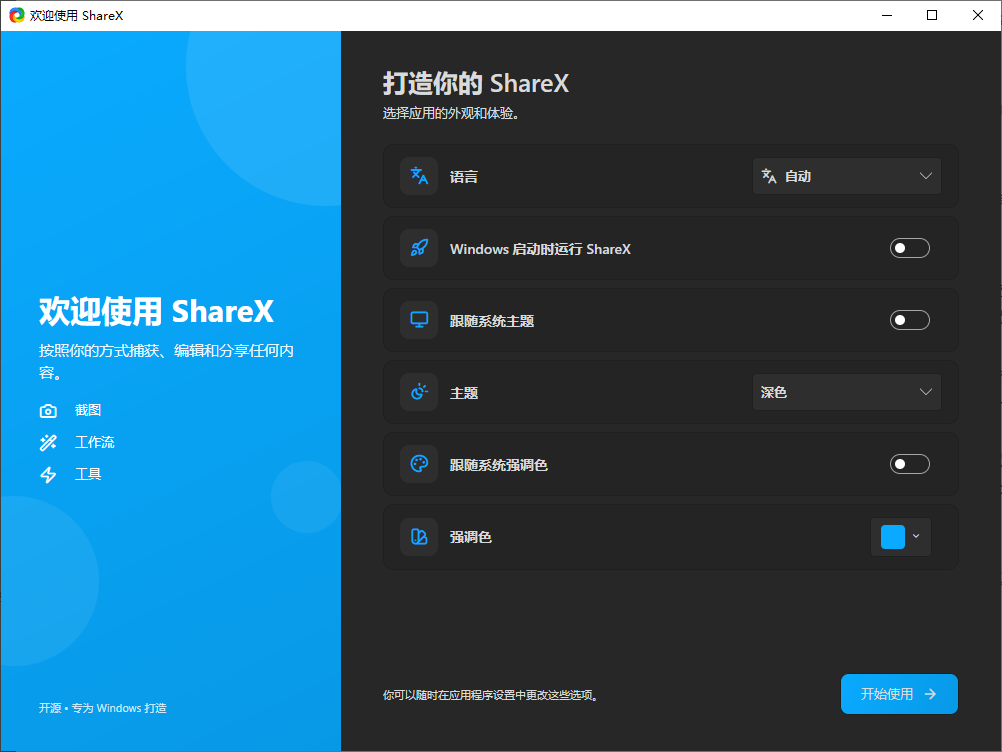Click the 主题 setting label
1002x752 pixels.
(x=464, y=393)
